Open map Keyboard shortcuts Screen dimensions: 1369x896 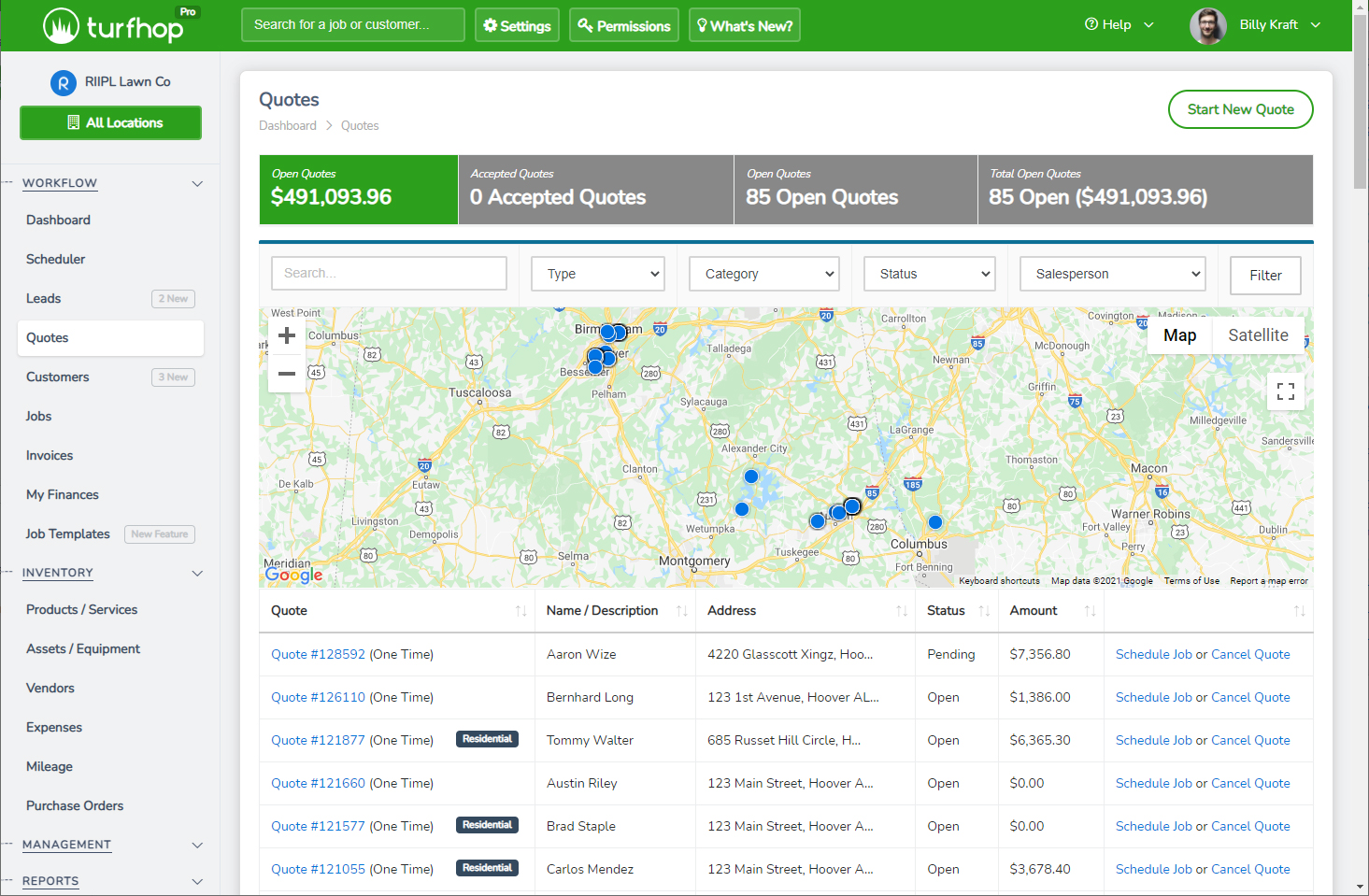tap(999, 581)
